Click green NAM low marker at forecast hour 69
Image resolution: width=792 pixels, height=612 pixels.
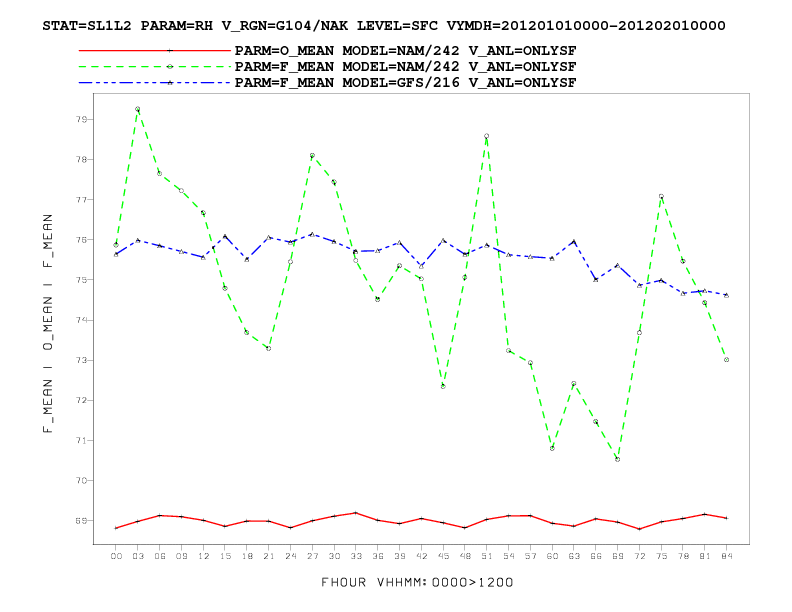617,460
